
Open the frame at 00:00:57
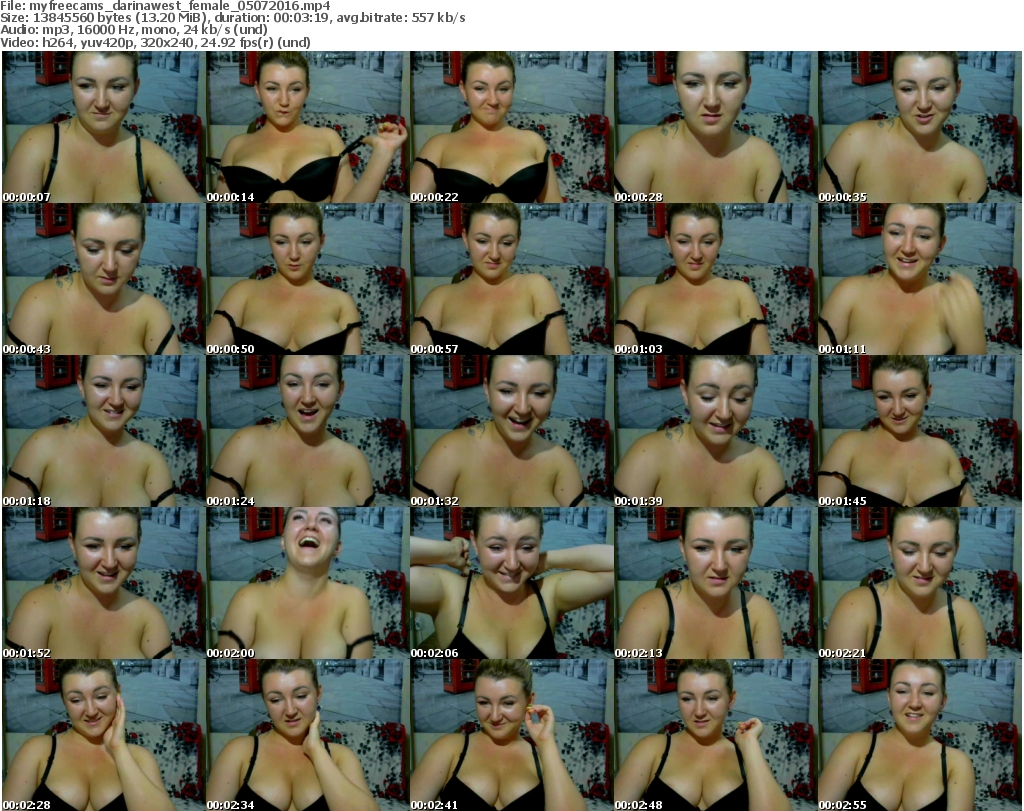click(511, 279)
